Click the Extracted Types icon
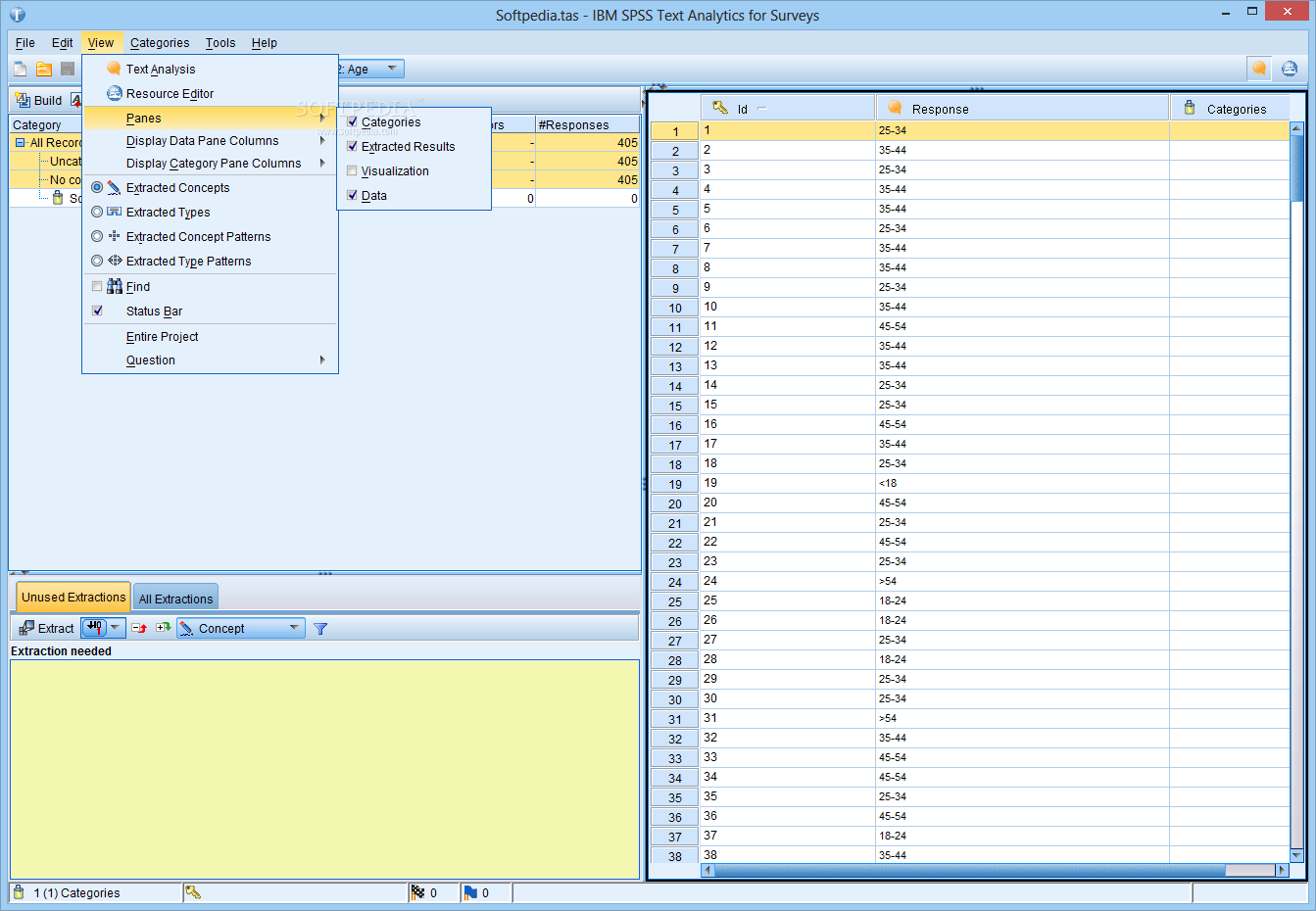Image resolution: width=1316 pixels, height=911 pixels. pyautogui.click(x=115, y=212)
